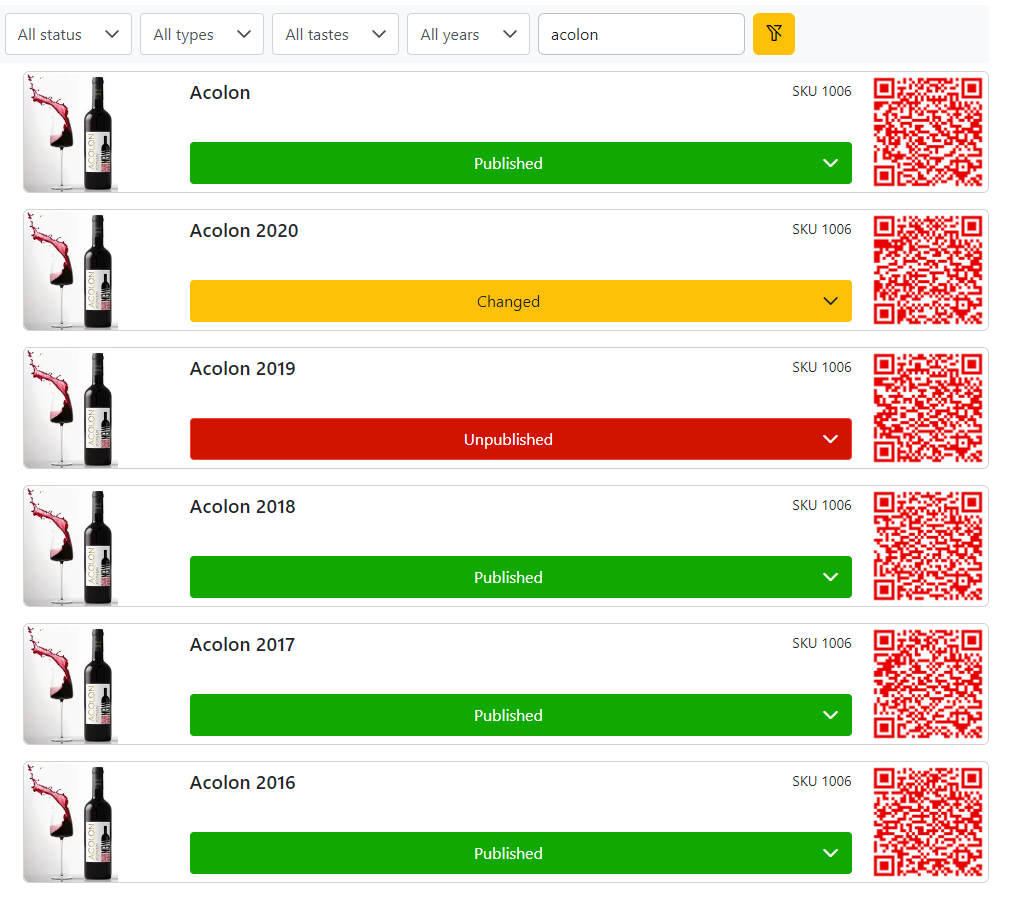
Task: Click the Acolon 2020 title
Action: (244, 231)
